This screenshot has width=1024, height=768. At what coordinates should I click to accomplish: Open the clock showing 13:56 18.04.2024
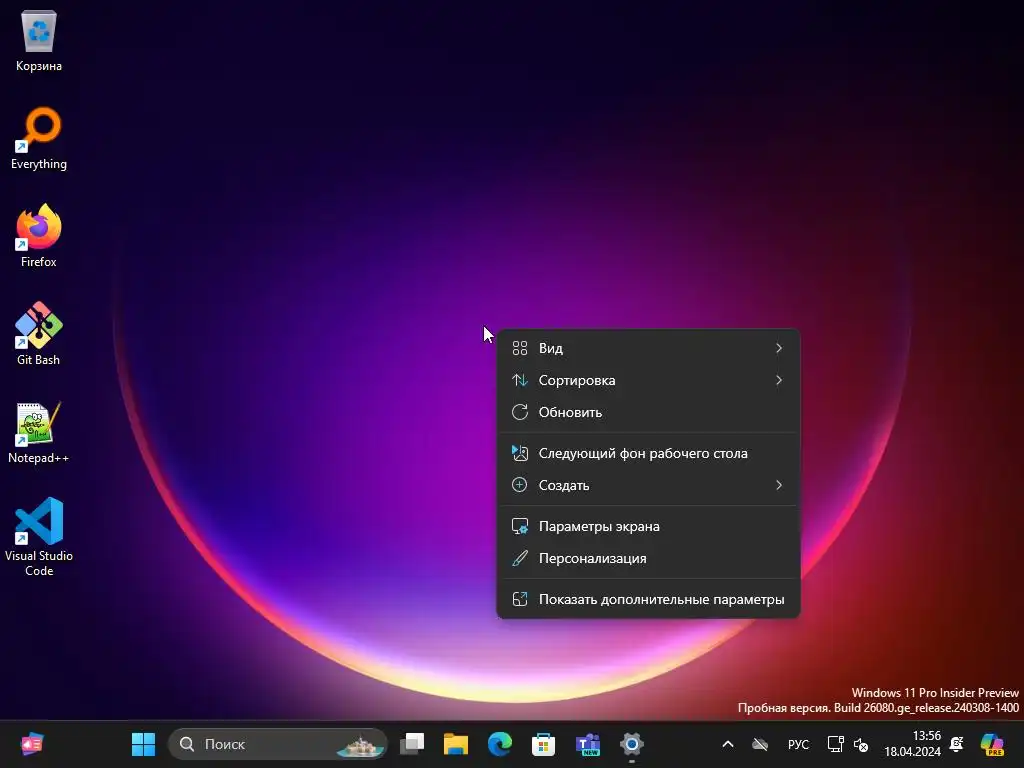pos(912,744)
